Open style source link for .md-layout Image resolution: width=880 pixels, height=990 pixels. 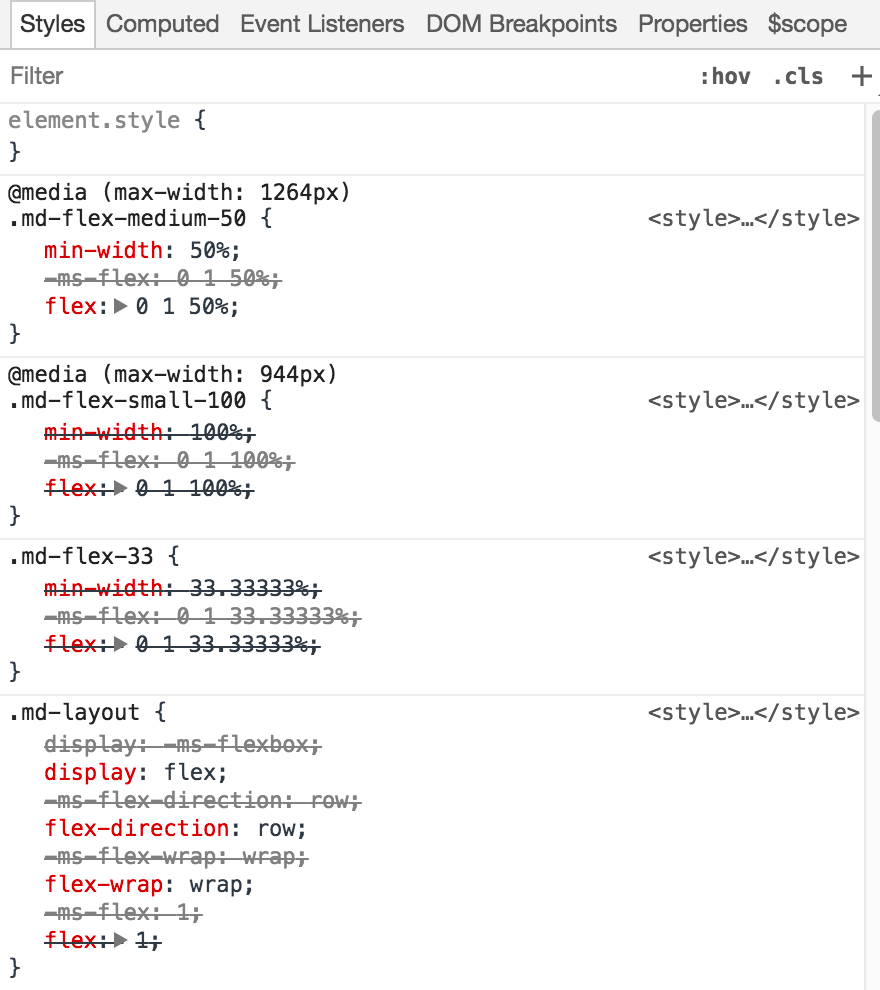coord(753,712)
